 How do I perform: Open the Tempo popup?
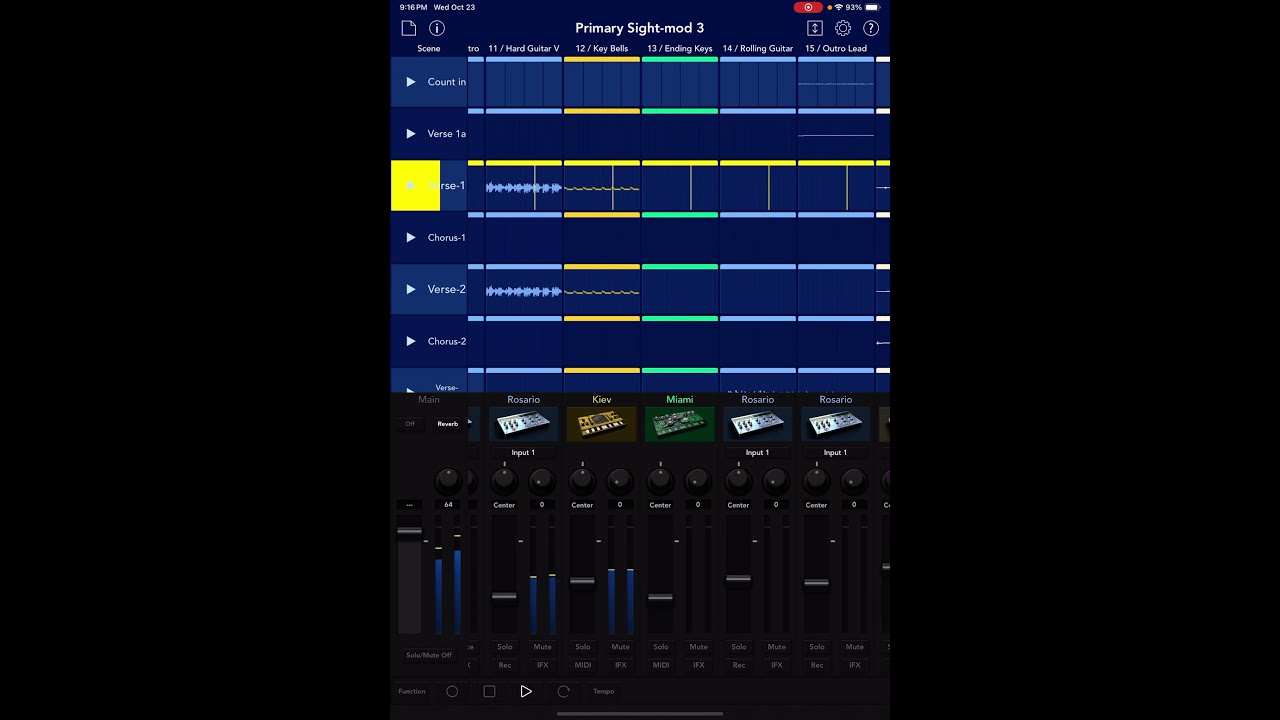(x=604, y=691)
